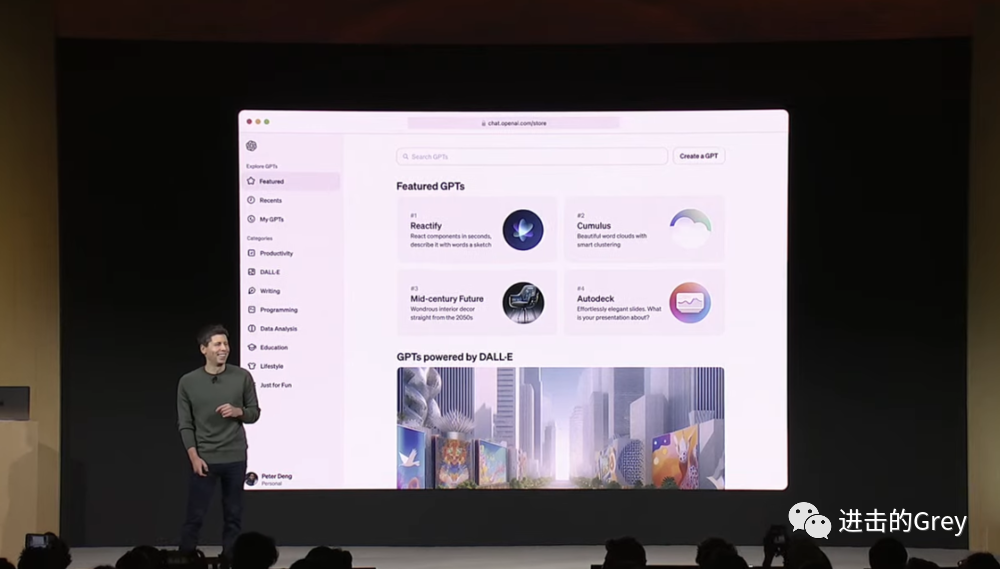Click the Autodeck app icon
The width and height of the screenshot is (1000, 569).
coord(690,303)
